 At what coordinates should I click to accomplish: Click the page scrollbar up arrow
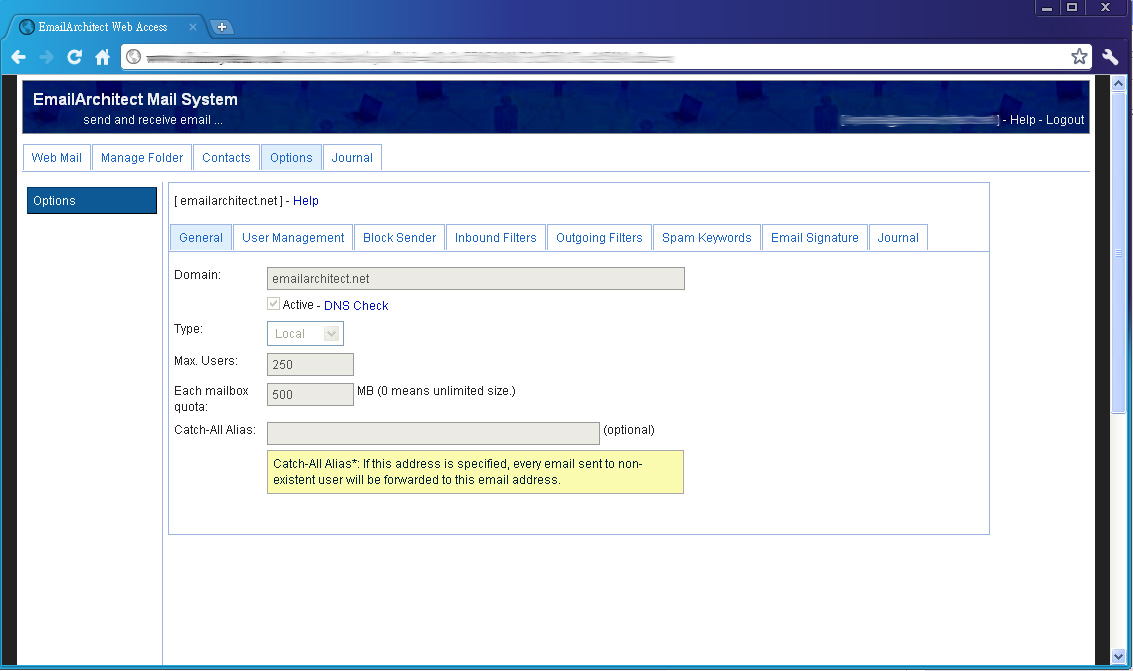(1119, 84)
